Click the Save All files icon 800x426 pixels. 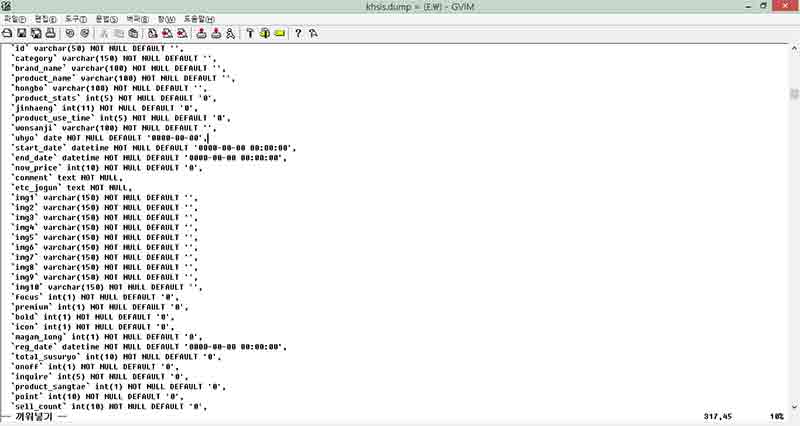click(36, 33)
